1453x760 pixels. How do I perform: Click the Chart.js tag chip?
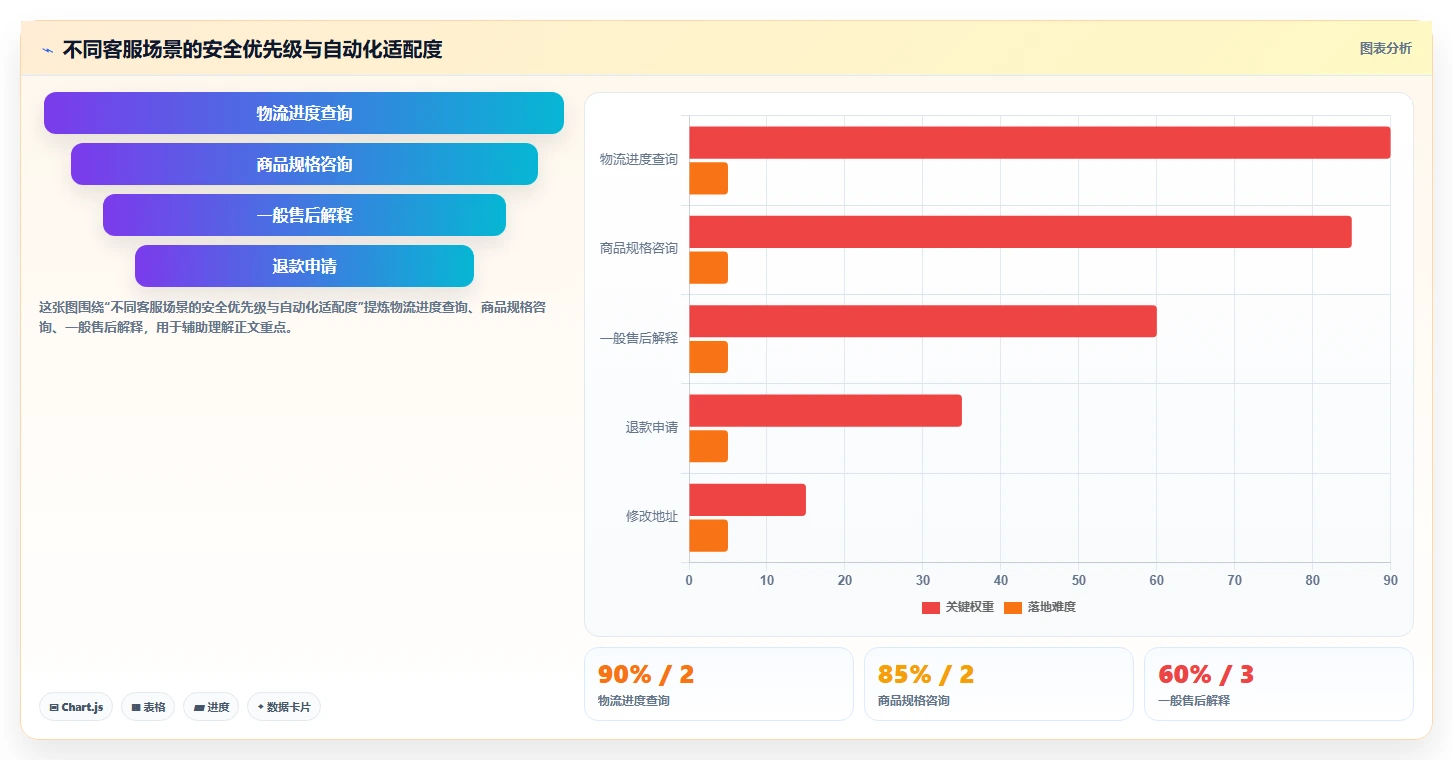pos(76,707)
